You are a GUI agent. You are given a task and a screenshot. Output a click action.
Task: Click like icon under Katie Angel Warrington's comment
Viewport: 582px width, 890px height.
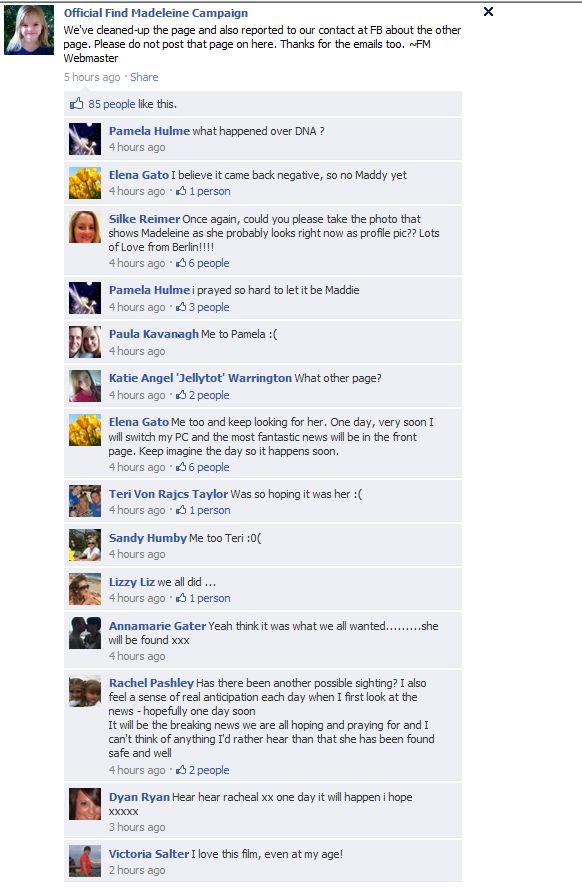click(181, 395)
